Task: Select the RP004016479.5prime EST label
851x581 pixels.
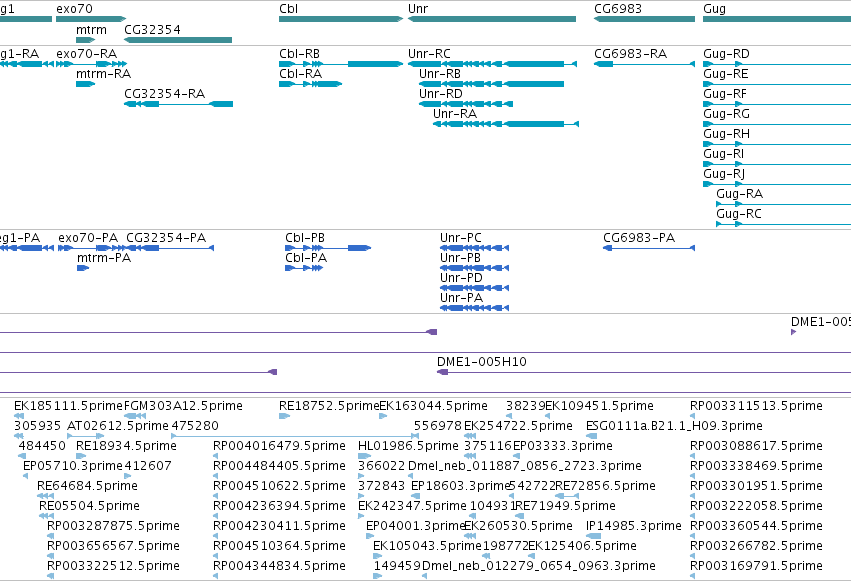Action: pyautogui.click(x=279, y=446)
